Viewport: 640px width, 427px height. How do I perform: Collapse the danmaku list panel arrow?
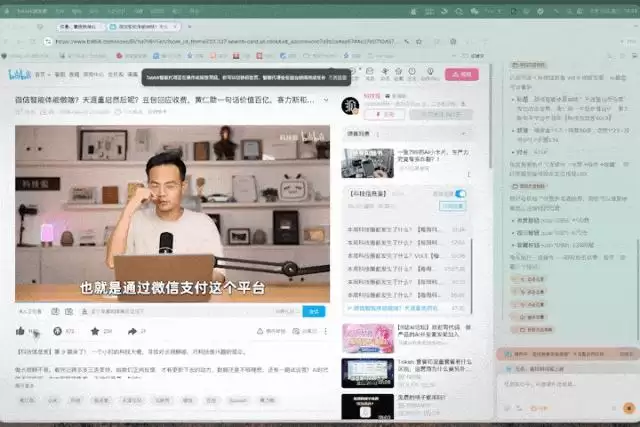[463, 134]
